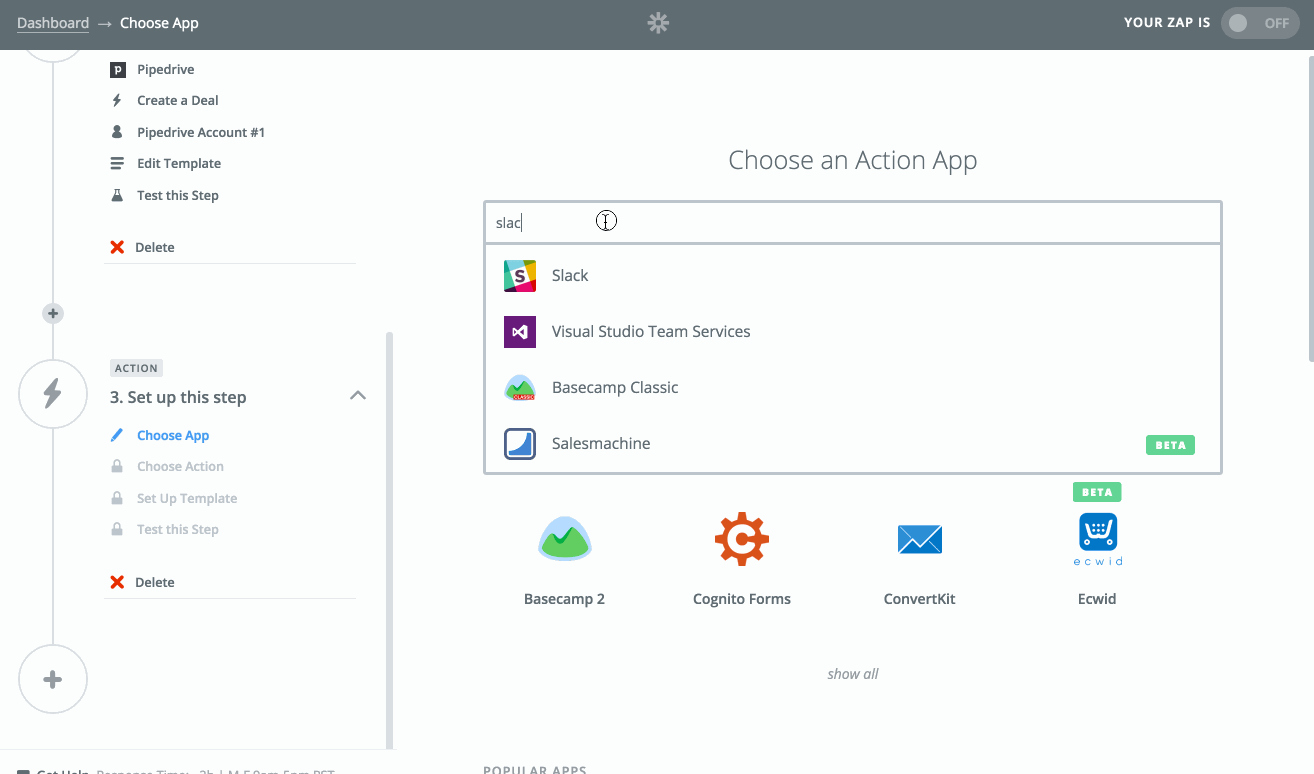
Task: Click the ACTION badge label
Action: (136, 368)
